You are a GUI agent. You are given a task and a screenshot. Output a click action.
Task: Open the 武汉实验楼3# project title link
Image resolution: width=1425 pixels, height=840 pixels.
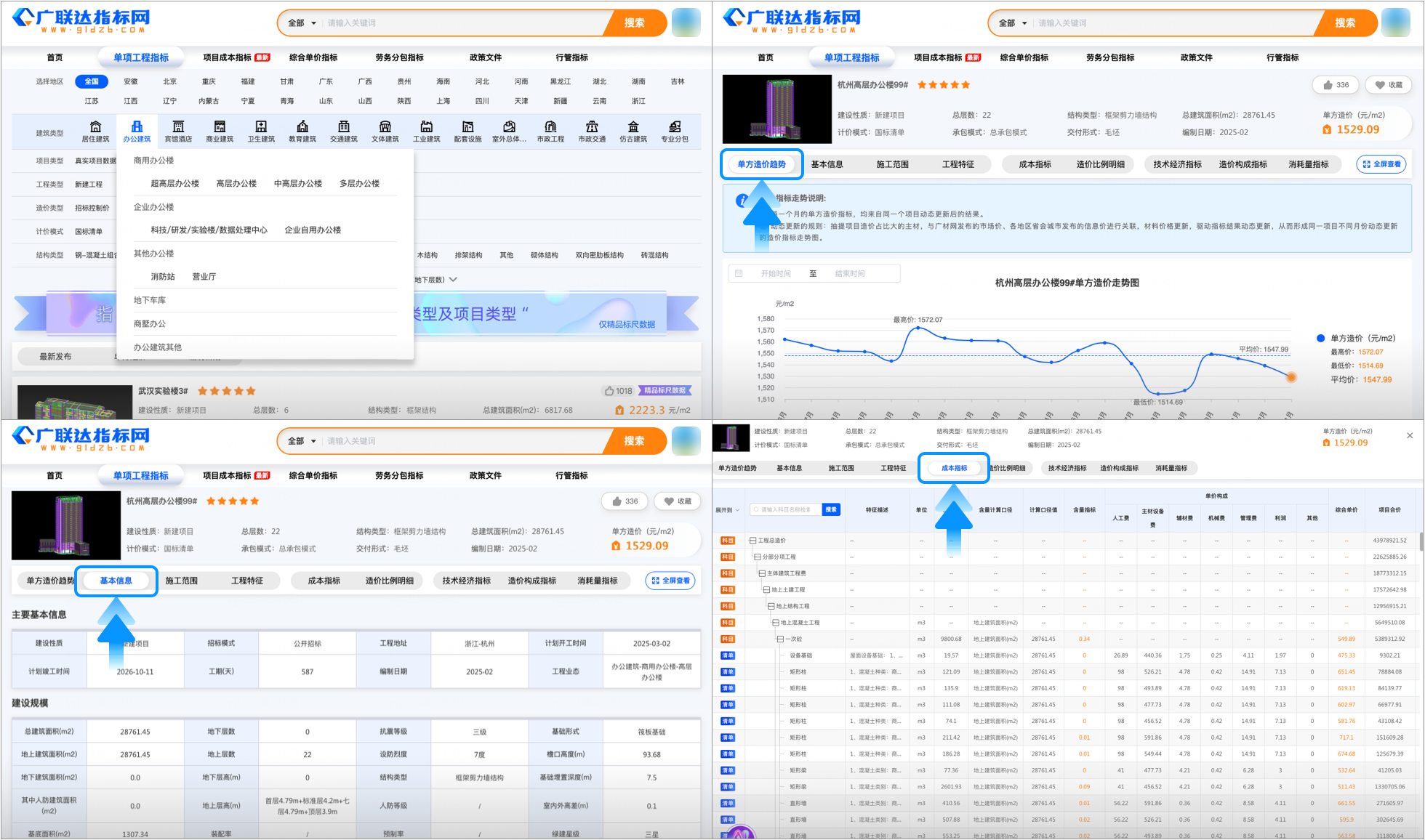point(163,391)
